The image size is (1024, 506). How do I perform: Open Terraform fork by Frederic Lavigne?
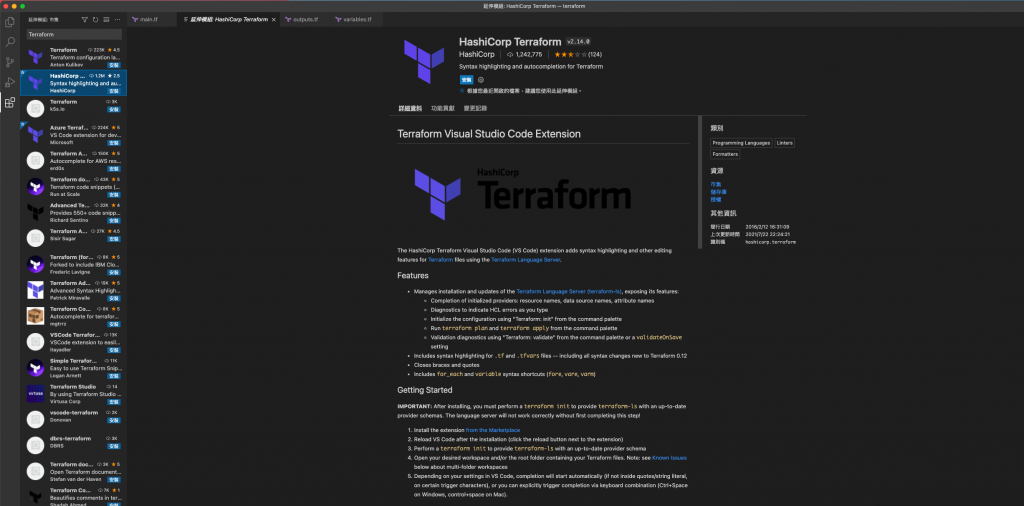(74, 264)
